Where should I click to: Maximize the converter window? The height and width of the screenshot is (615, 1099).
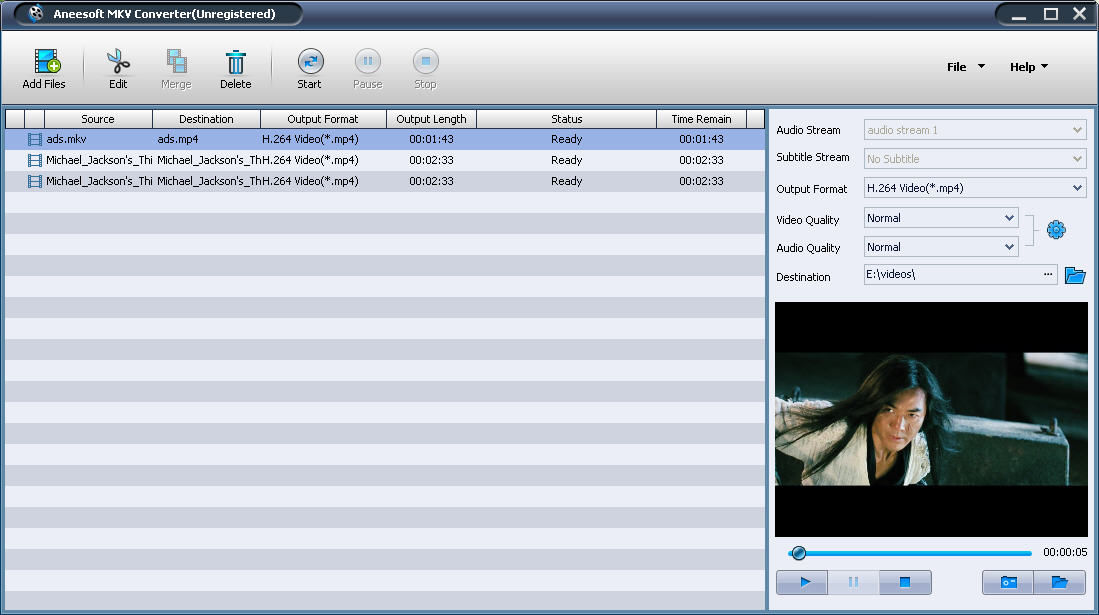(x=1051, y=14)
